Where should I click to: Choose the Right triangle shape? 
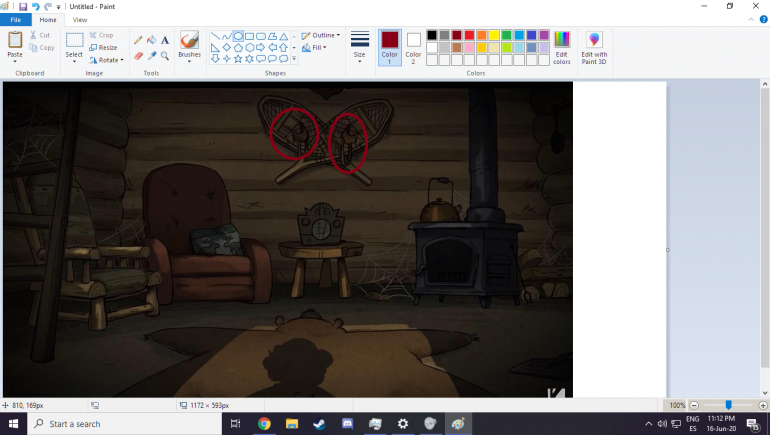click(x=215, y=48)
